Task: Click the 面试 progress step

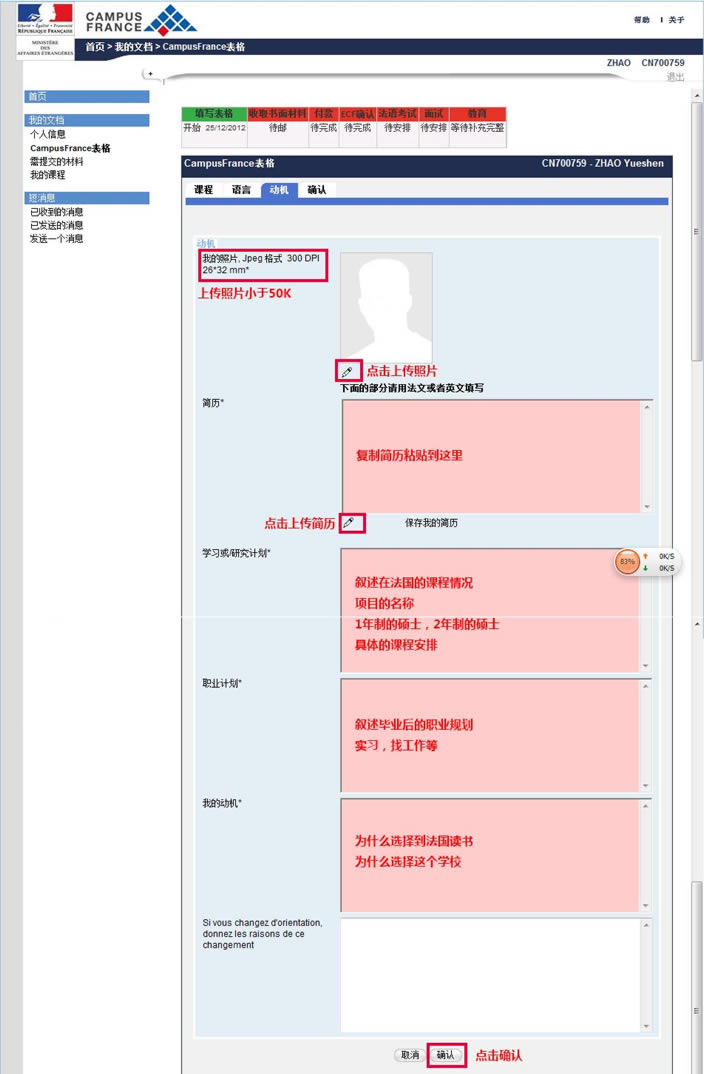Action: coord(433,114)
